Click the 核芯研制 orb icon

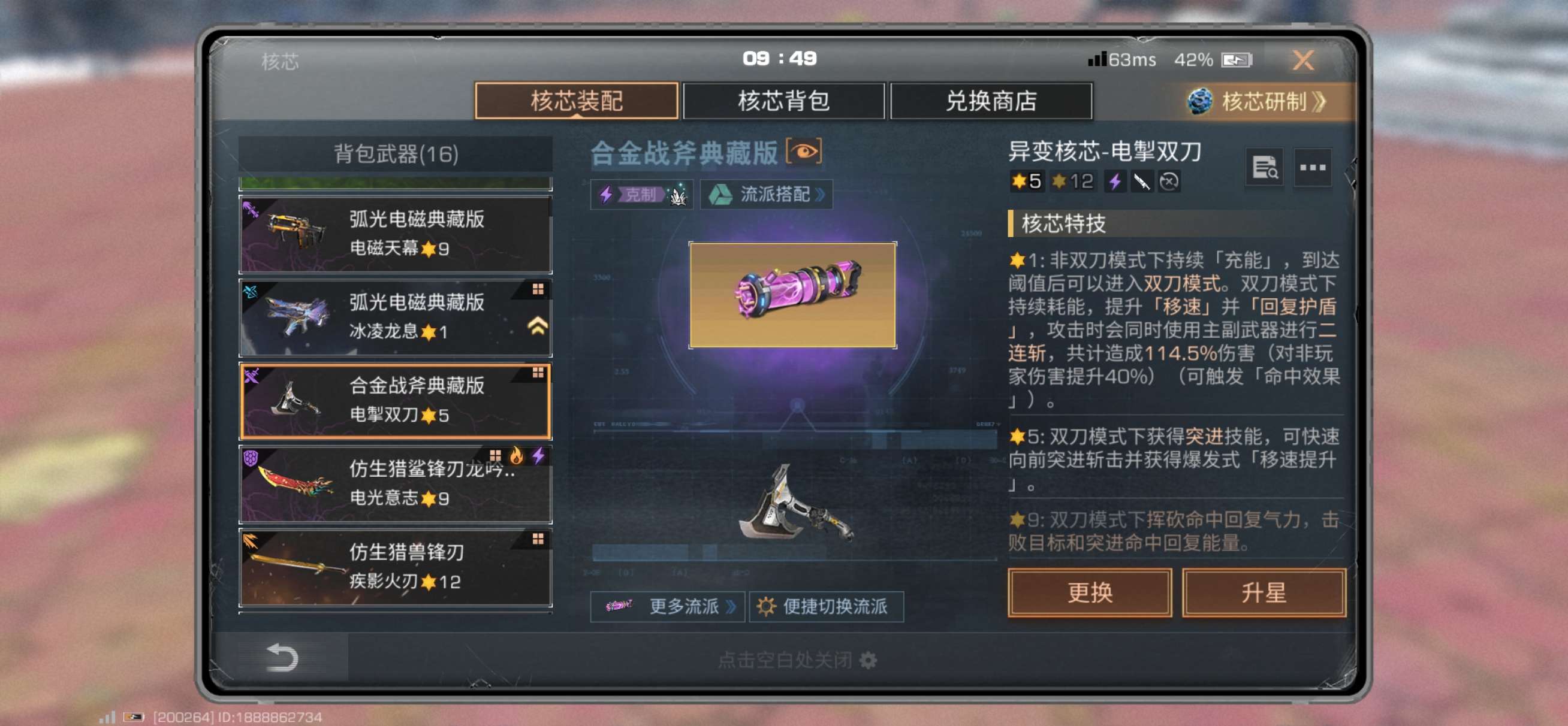(1200, 102)
